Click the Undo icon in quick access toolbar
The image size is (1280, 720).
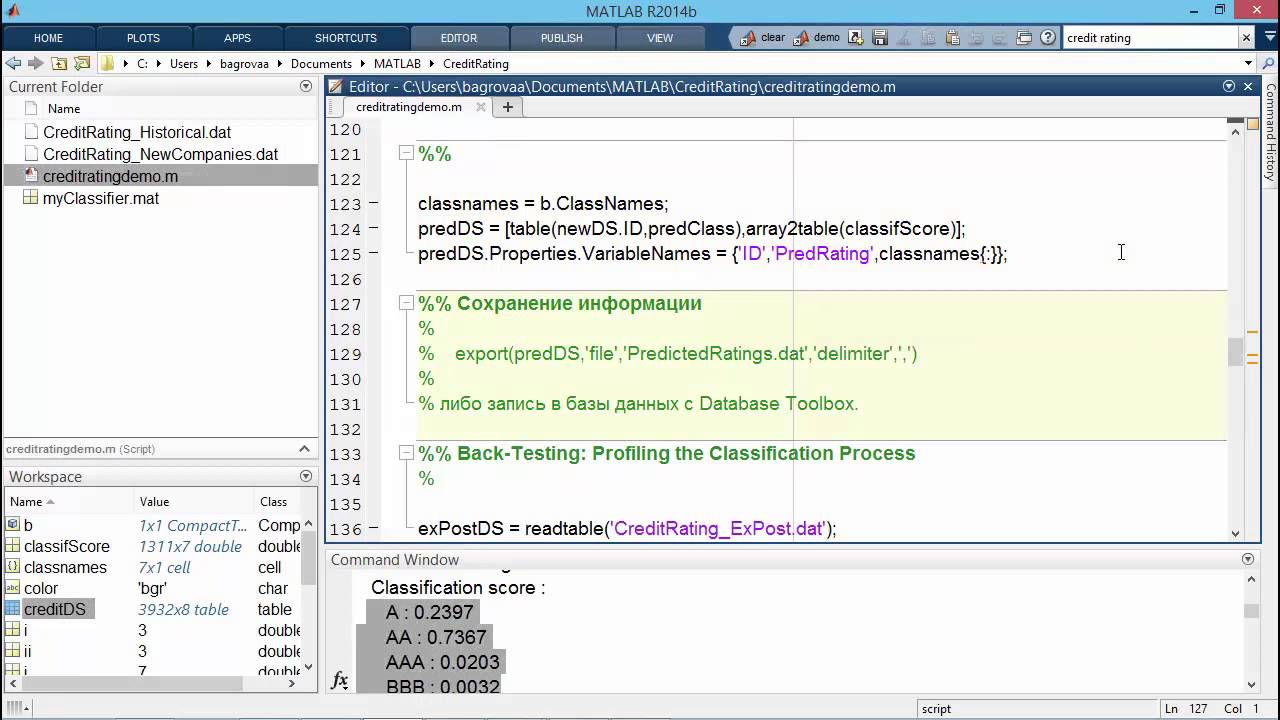pyautogui.click(x=976, y=38)
